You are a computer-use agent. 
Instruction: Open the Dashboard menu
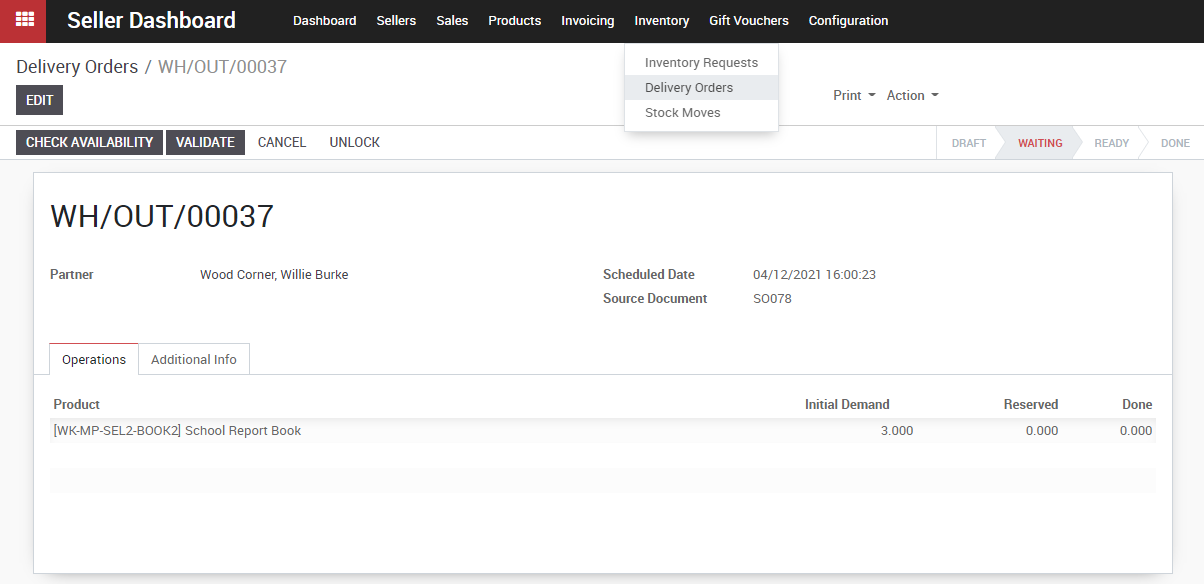coord(325,20)
